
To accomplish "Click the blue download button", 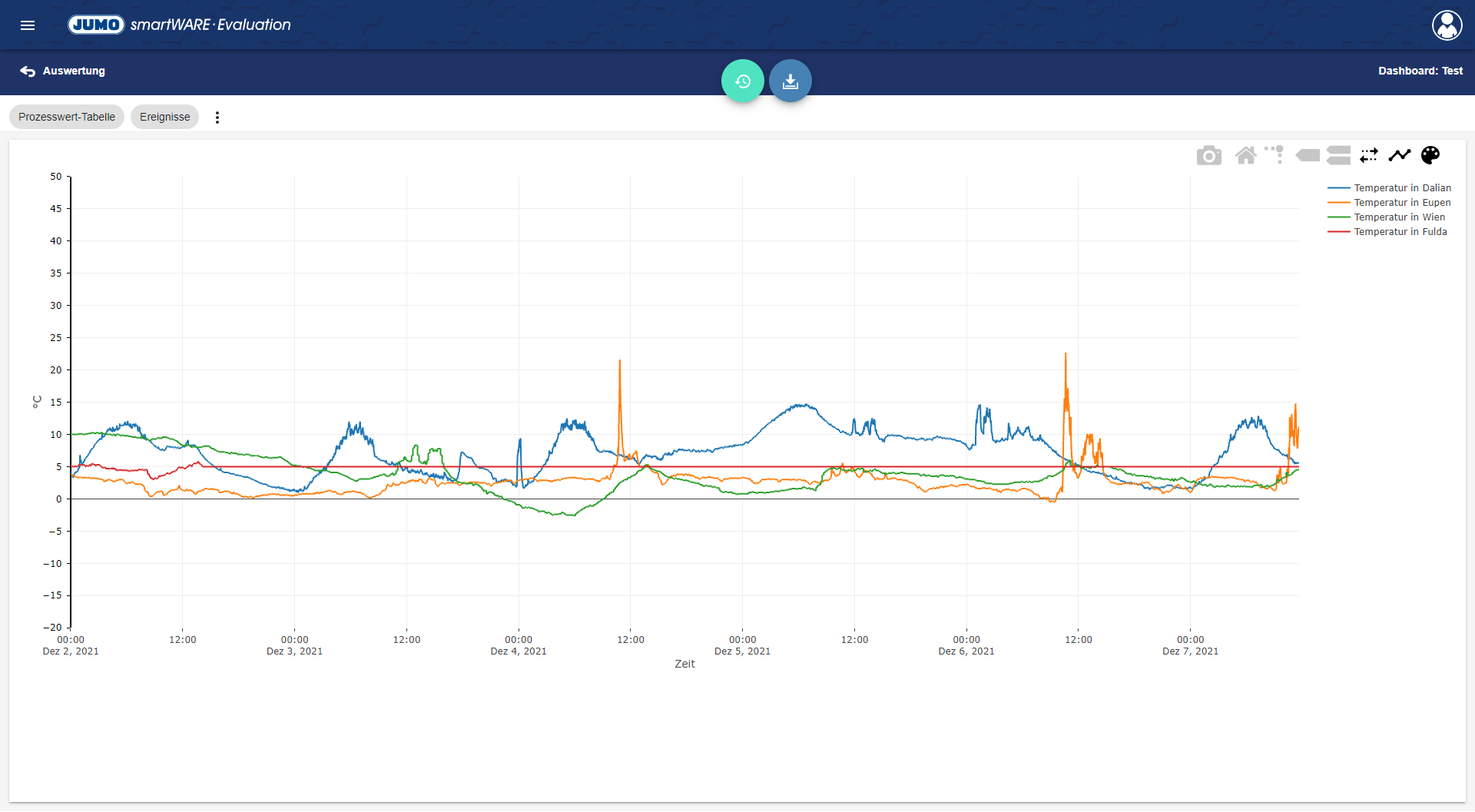I will pyautogui.click(x=790, y=81).
